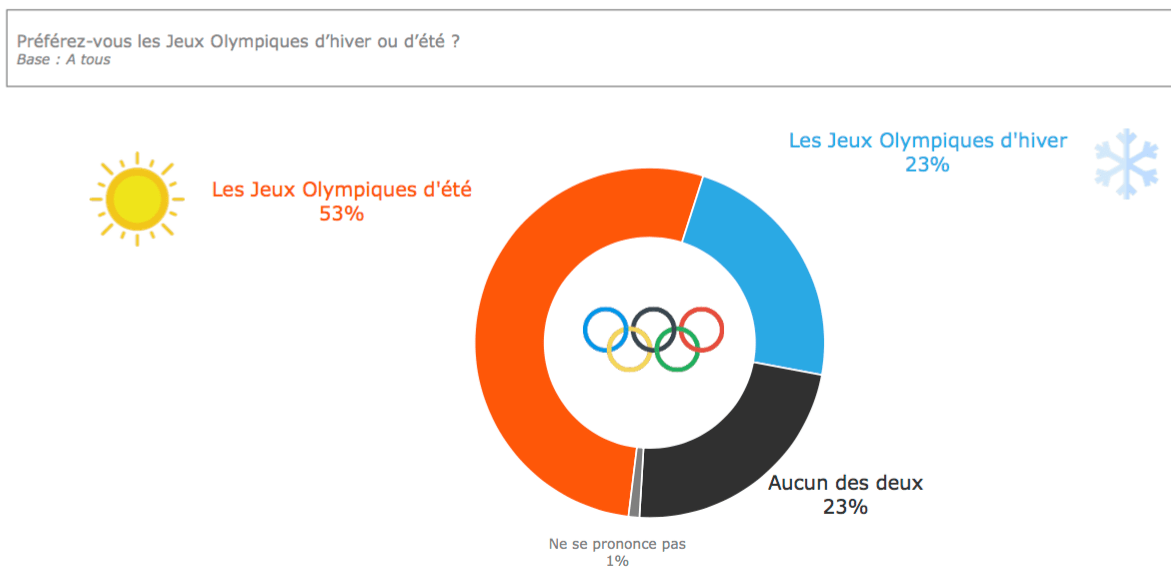The height and width of the screenshot is (573, 1171).
Task: Click the blue snowflake icon
Action: coord(1126,164)
